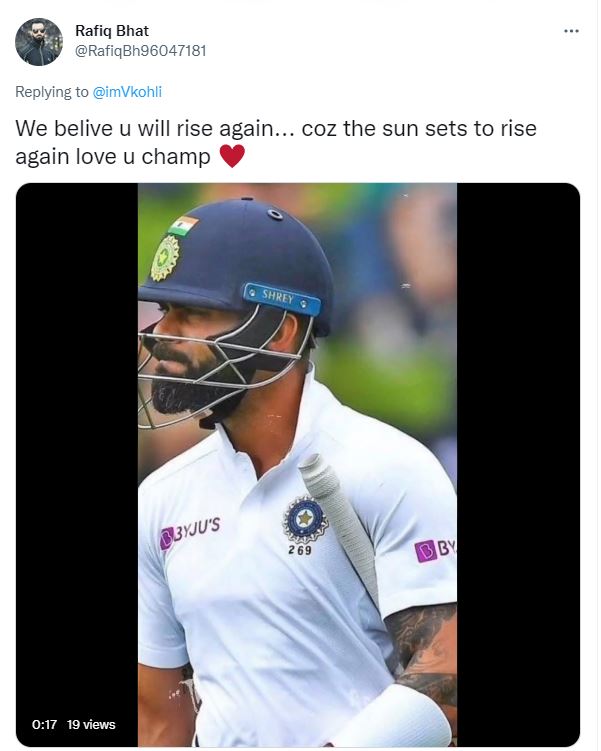Open the Rafiq Bhat display name link

click(x=112, y=31)
